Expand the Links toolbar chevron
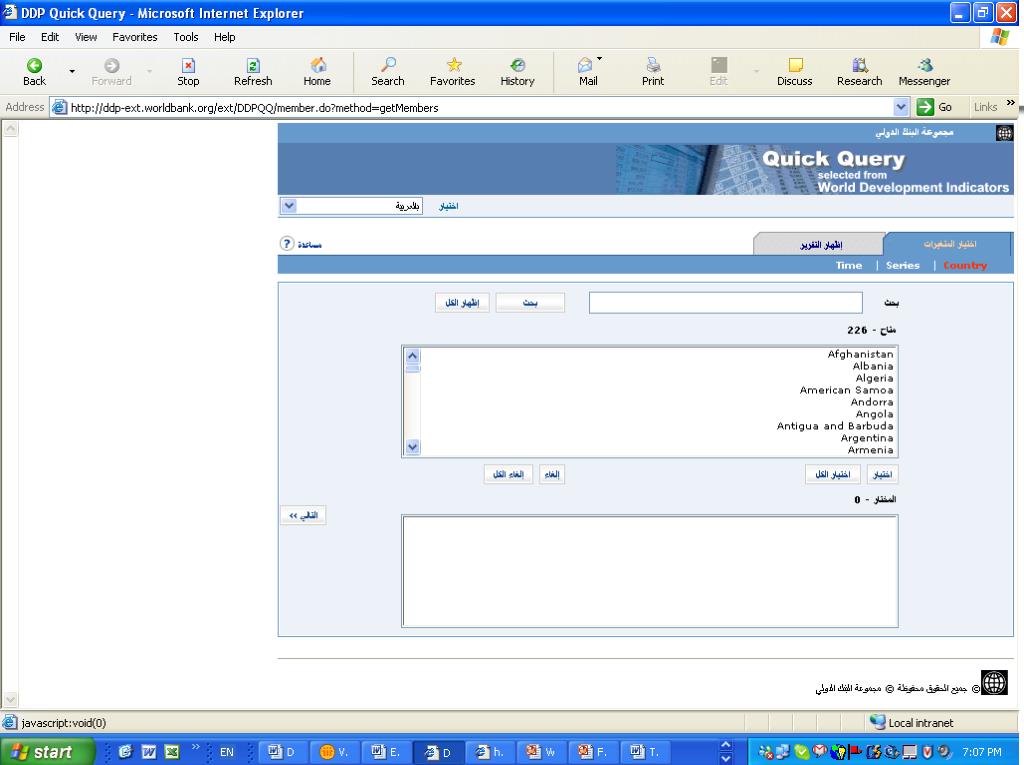The image size is (1024, 765). coord(1012,103)
